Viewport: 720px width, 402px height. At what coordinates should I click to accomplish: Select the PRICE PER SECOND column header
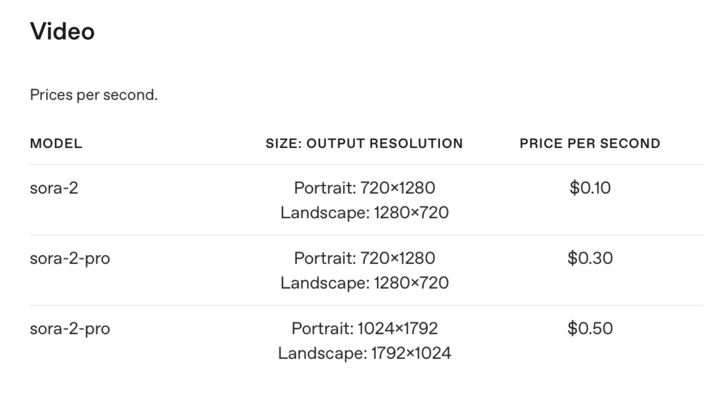click(590, 143)
